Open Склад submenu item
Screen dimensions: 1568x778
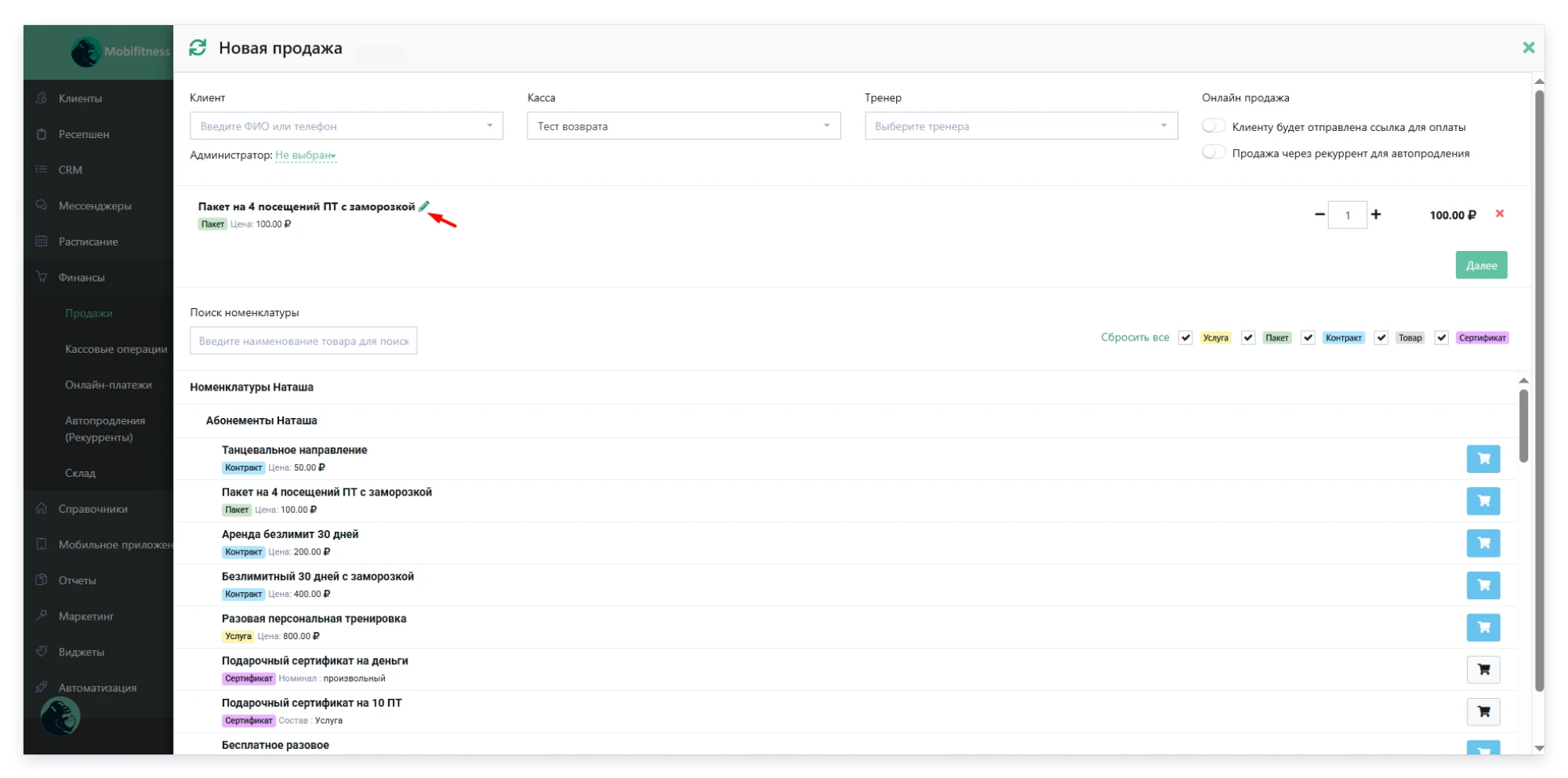80,473
